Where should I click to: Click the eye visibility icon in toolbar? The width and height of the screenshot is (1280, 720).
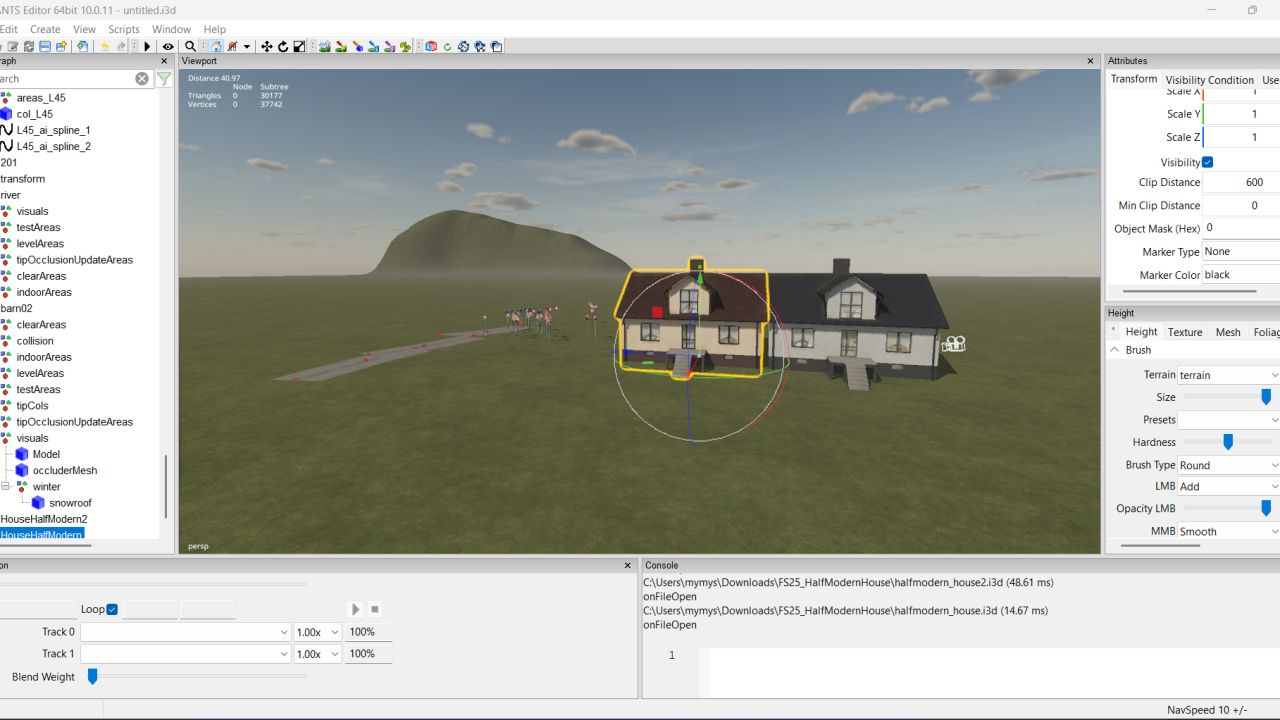[168, 46]
